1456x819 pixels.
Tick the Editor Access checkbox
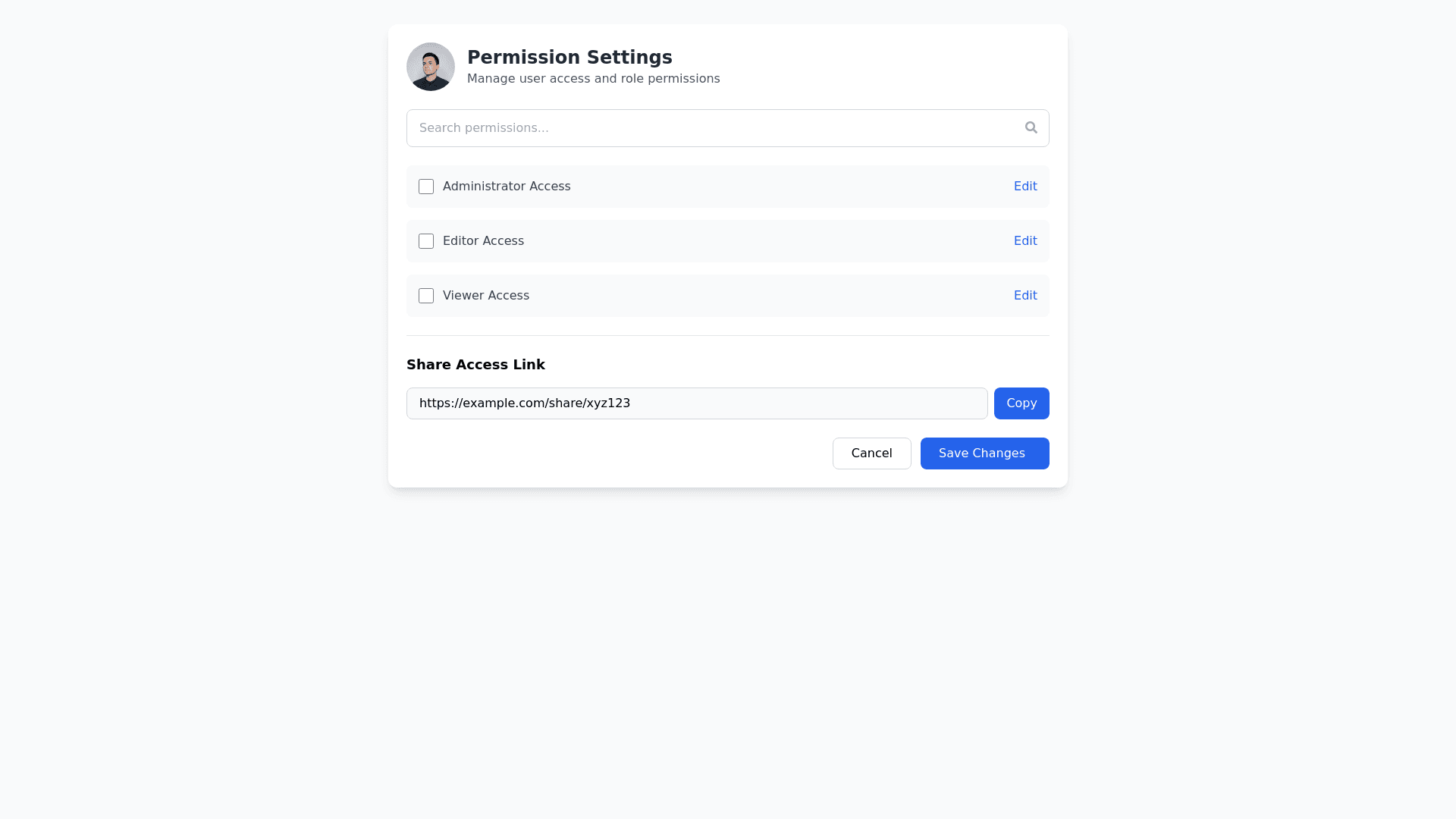tap(426, 241)
